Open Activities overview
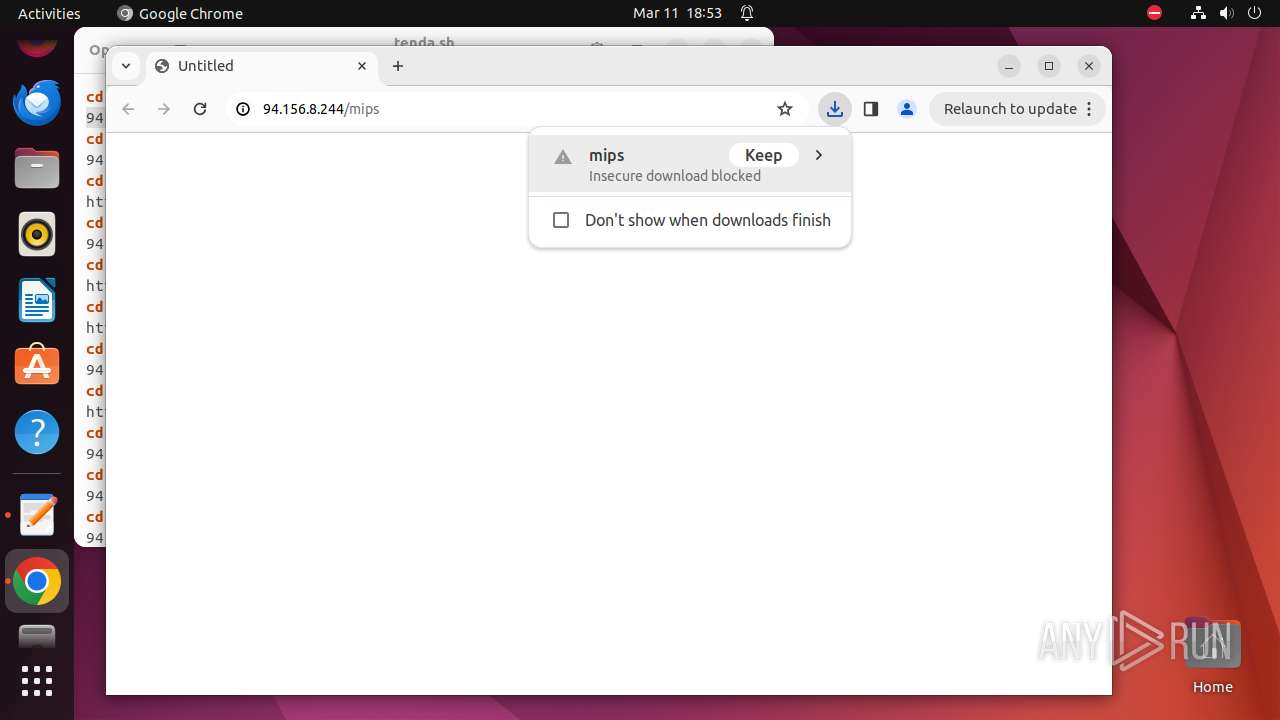 click(x=49, y=13)
